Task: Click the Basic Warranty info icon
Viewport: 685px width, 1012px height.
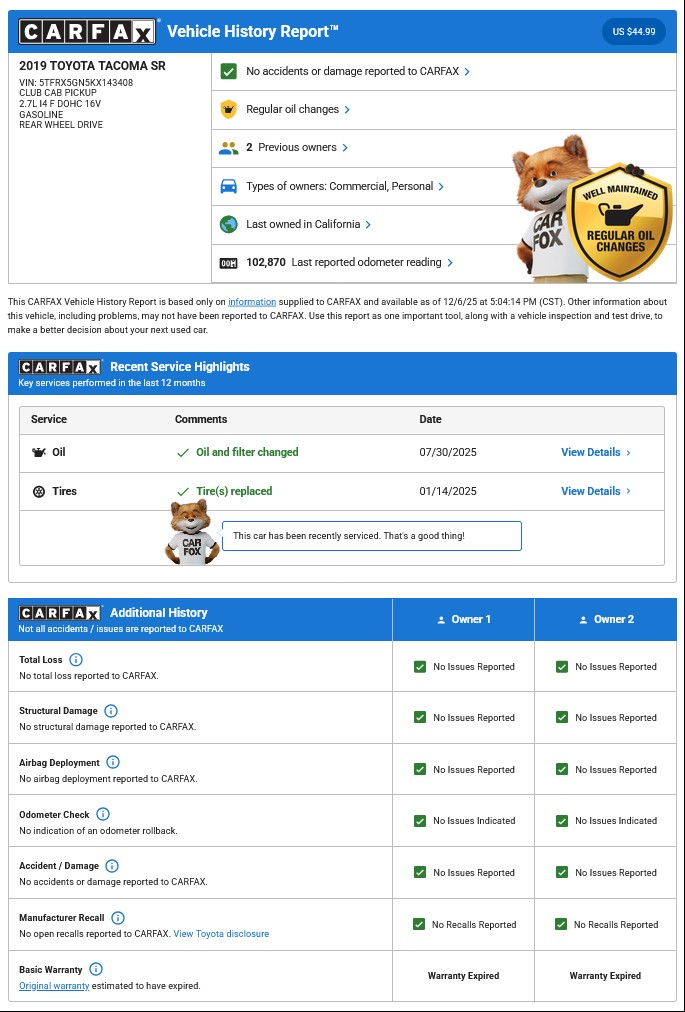Action: tap(96, 970)
